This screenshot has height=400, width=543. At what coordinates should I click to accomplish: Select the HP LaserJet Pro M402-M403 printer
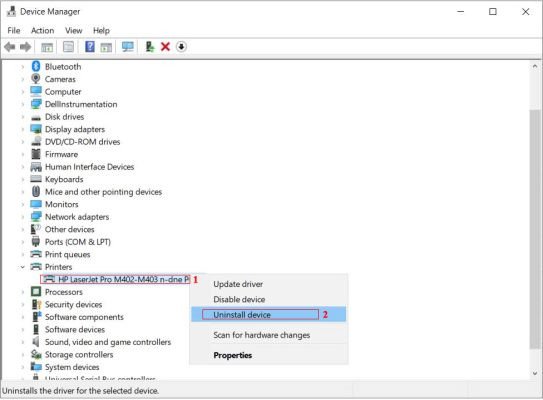tap(115, 279)
